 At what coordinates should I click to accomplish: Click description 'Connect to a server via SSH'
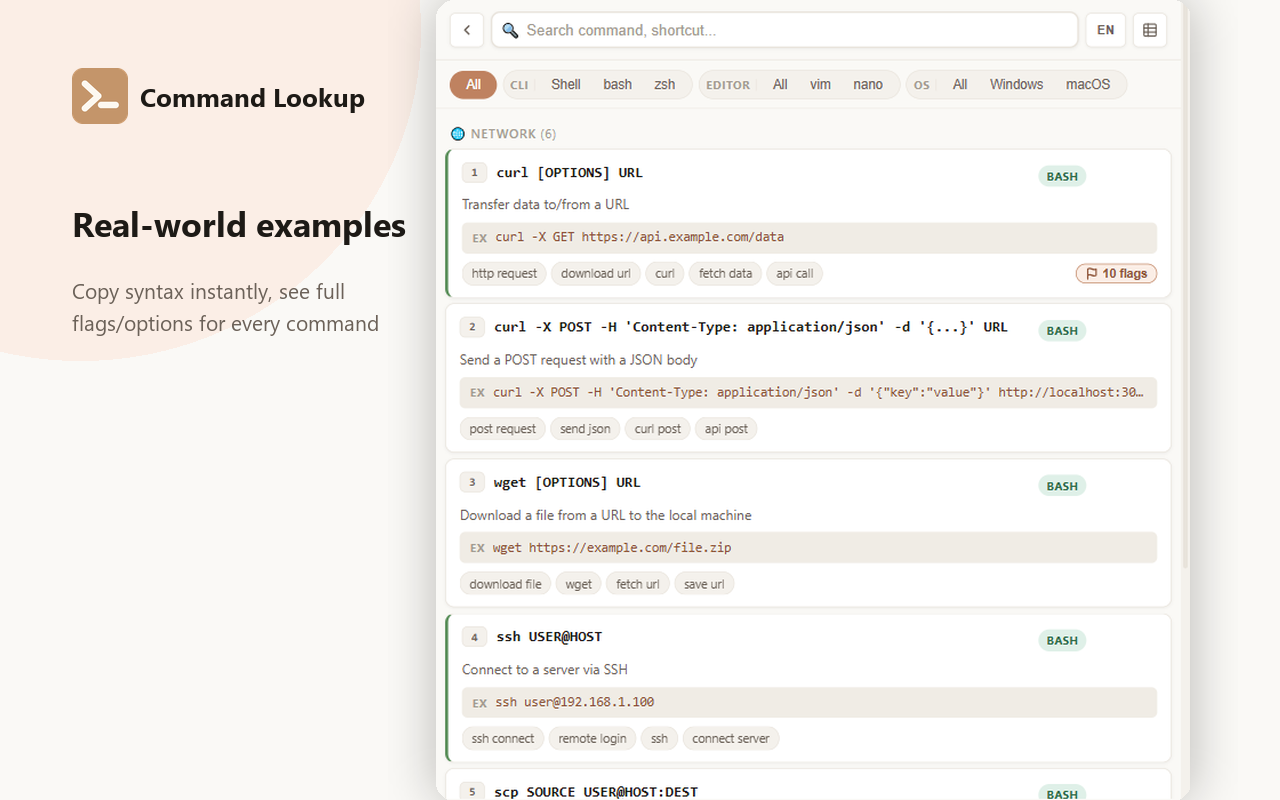pos(545,670)
